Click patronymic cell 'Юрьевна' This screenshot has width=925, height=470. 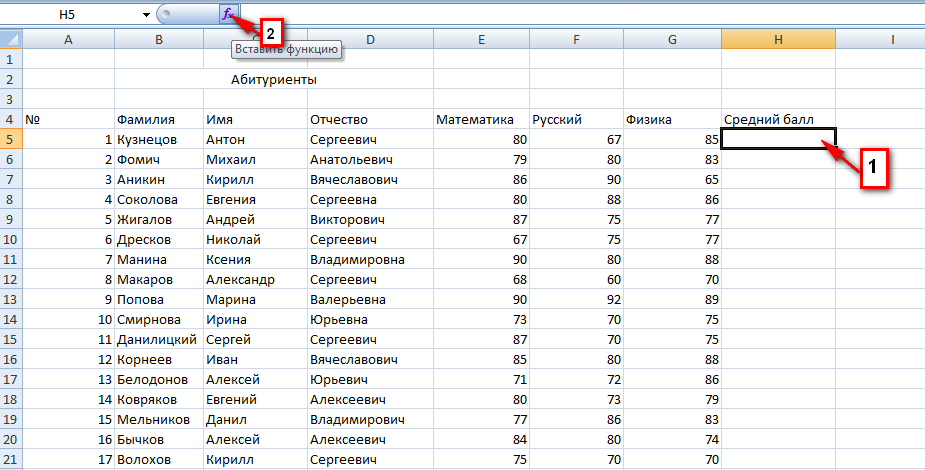pyautogui.click(x=370, y=320)
